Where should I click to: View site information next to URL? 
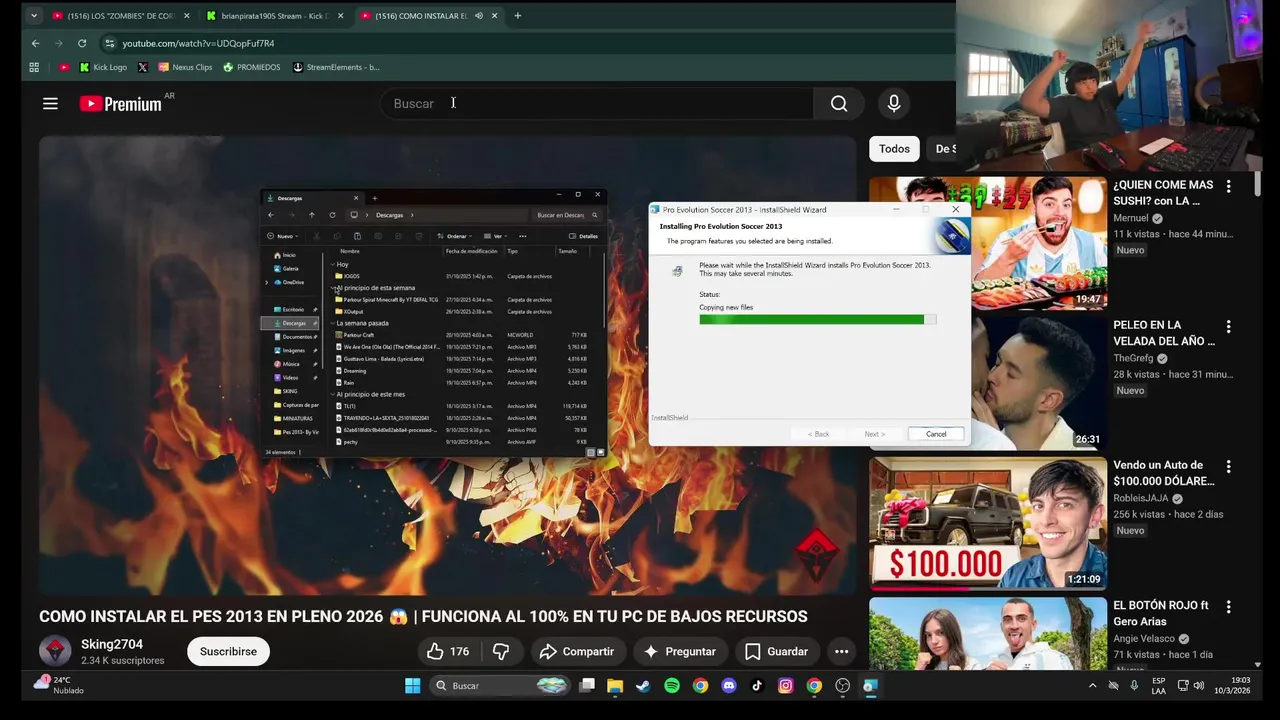(x=109, y=43)
